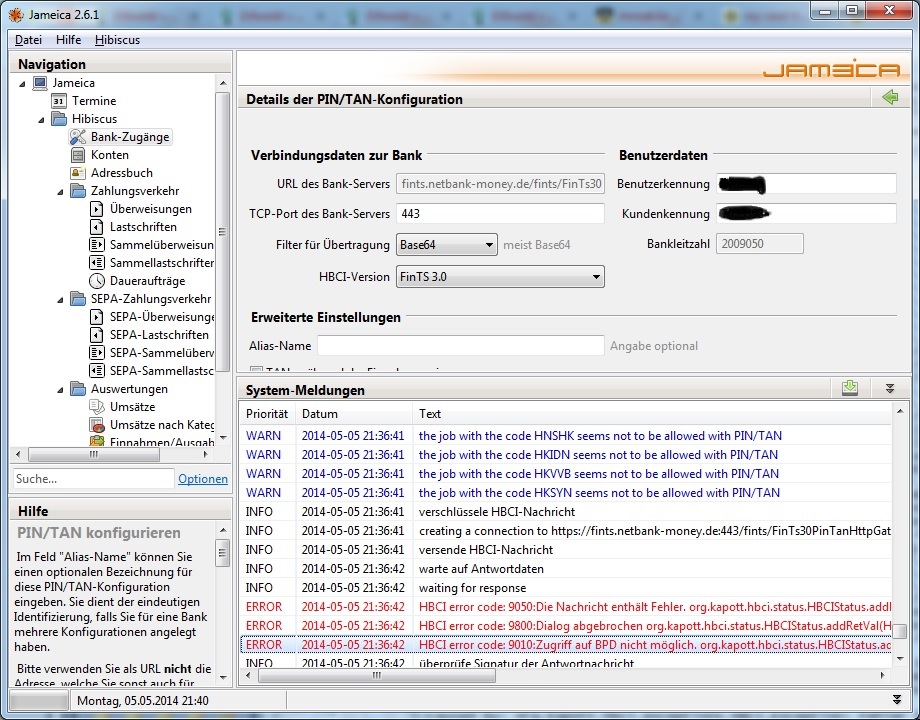Sort log by the Datum column header
Viewport: 920px width, 720px height.
click(x=355, y=414)
